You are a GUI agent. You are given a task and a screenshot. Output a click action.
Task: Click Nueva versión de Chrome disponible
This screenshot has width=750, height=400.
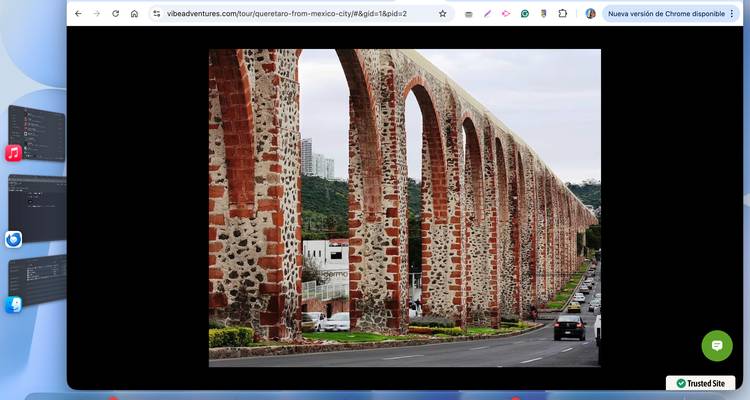point(666,14)
